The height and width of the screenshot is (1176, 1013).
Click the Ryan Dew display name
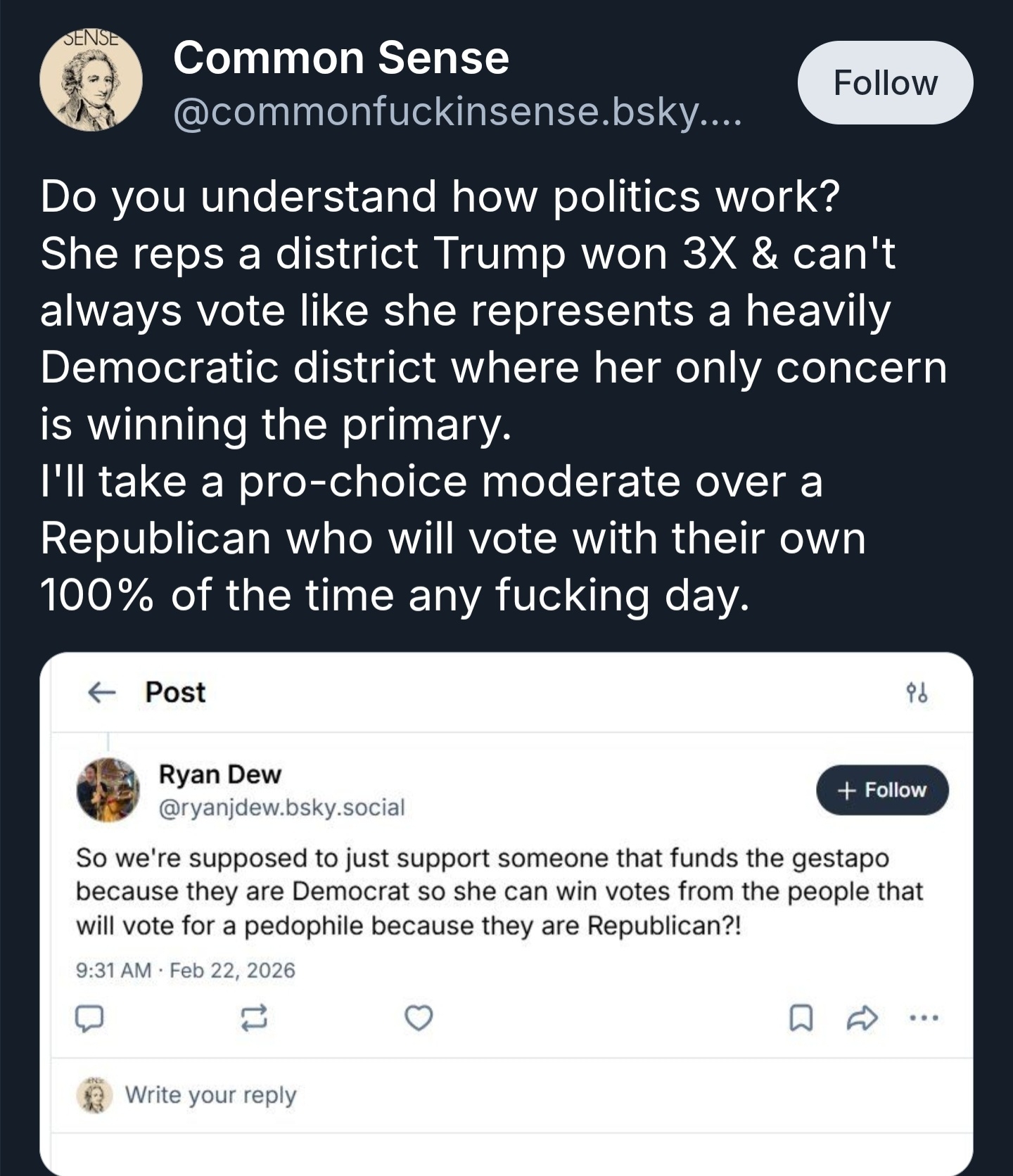220,774
